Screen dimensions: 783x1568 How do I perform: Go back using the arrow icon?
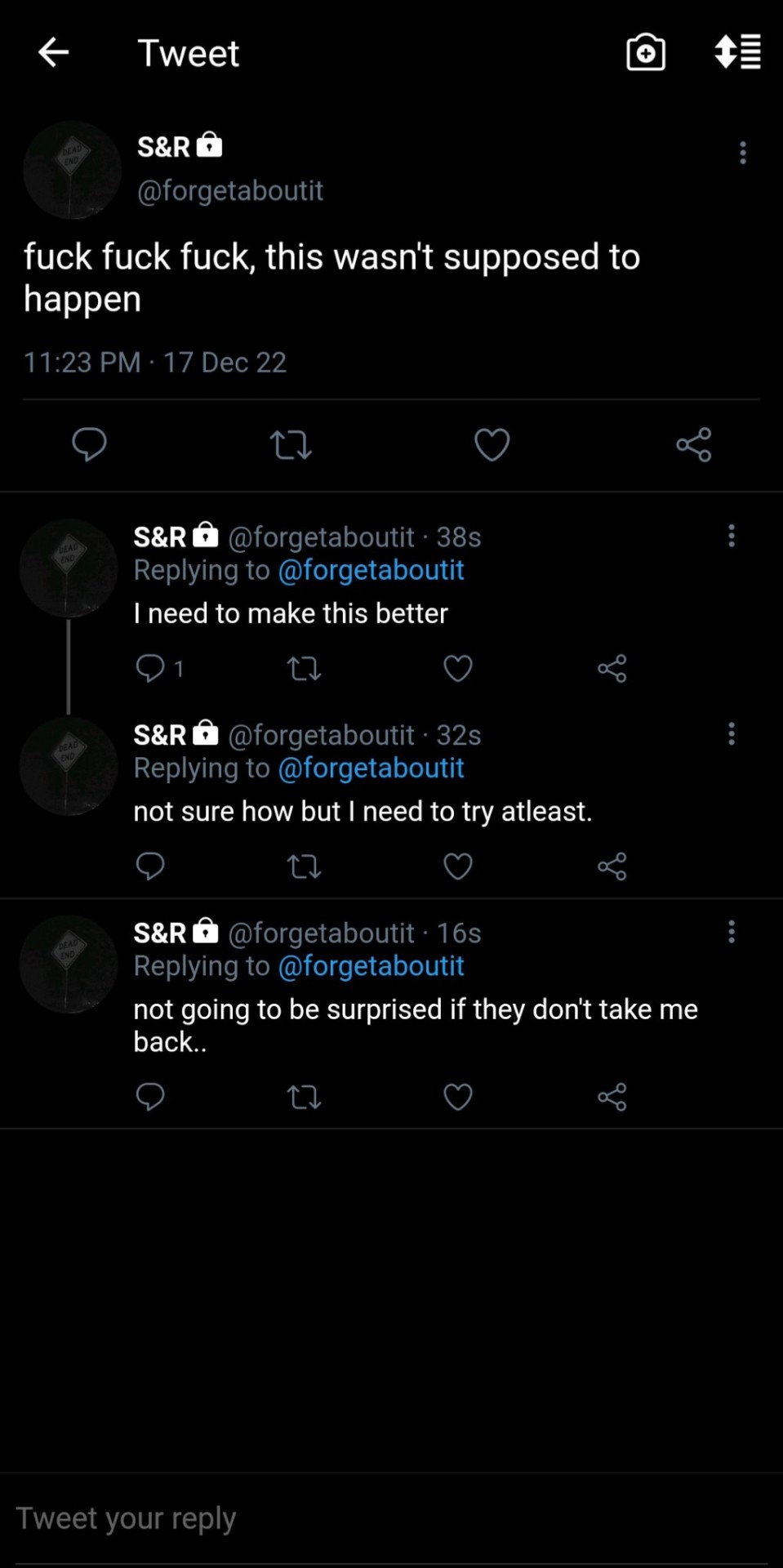(54, 53)
